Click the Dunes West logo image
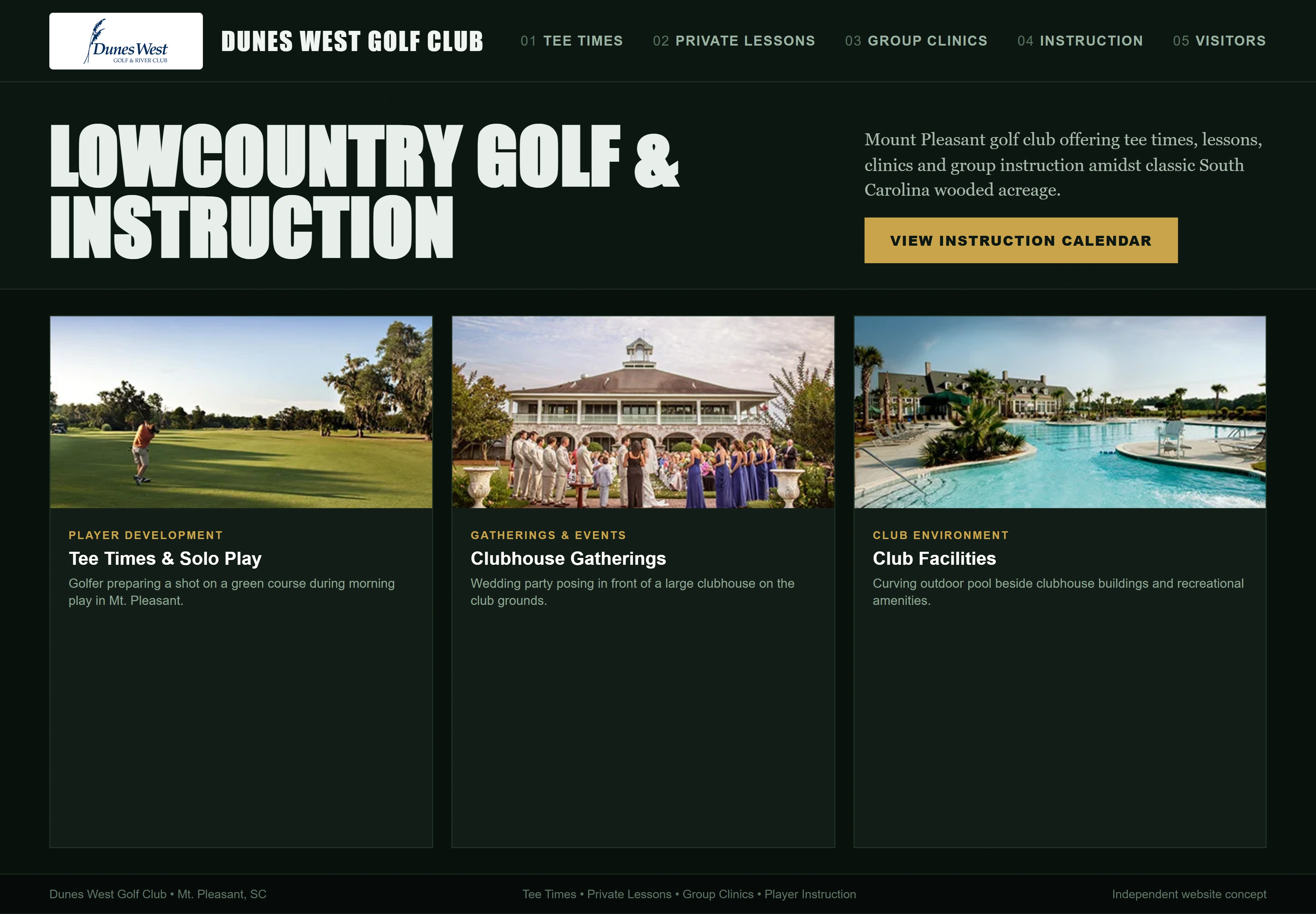1316x914 pixels. pos(126,41)
